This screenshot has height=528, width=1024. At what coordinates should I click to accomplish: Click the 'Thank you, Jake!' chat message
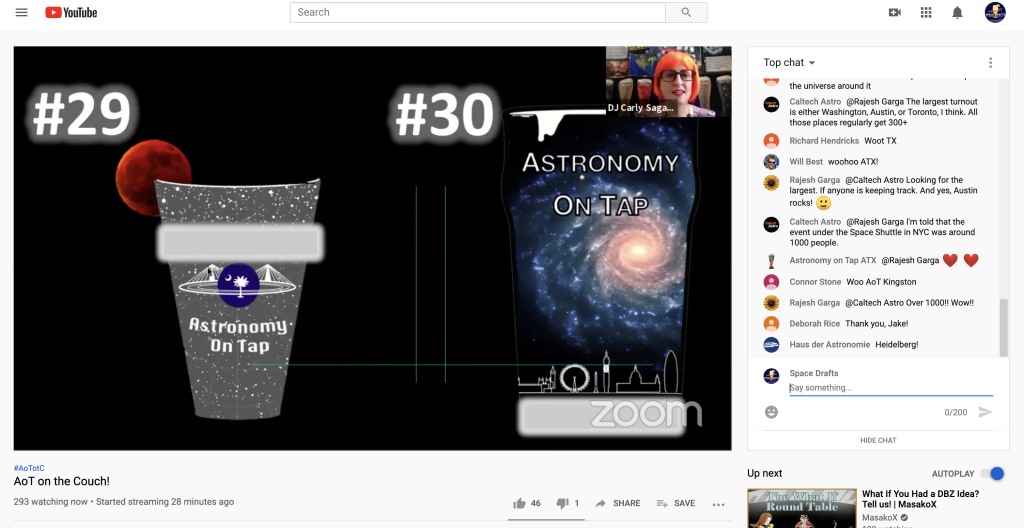(x=876, y=323)
